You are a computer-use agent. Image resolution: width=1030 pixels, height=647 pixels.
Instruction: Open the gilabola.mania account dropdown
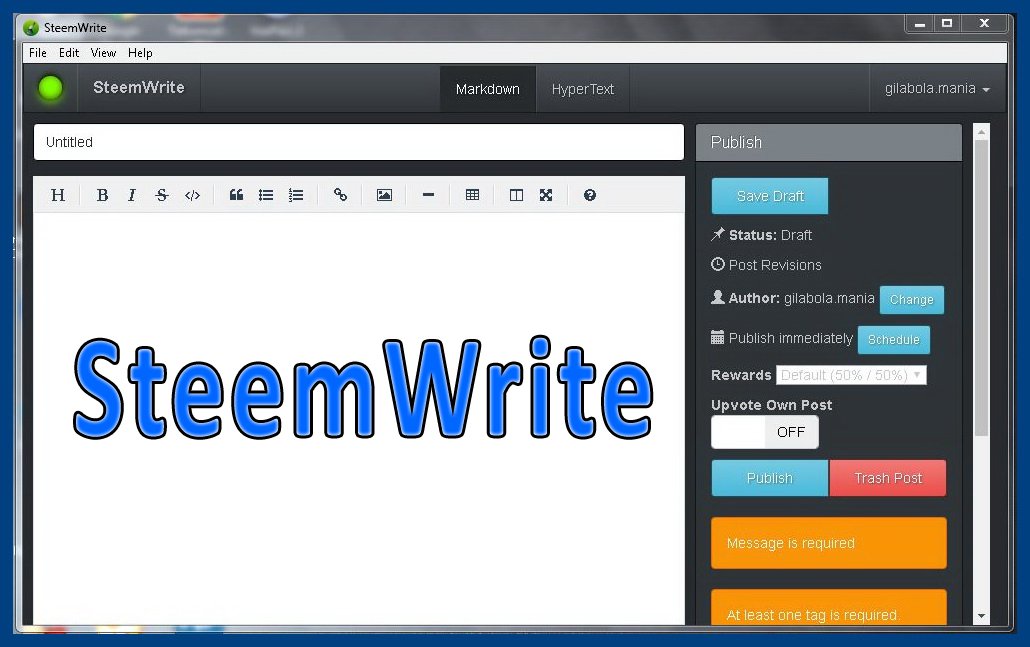tap(937, 89)
